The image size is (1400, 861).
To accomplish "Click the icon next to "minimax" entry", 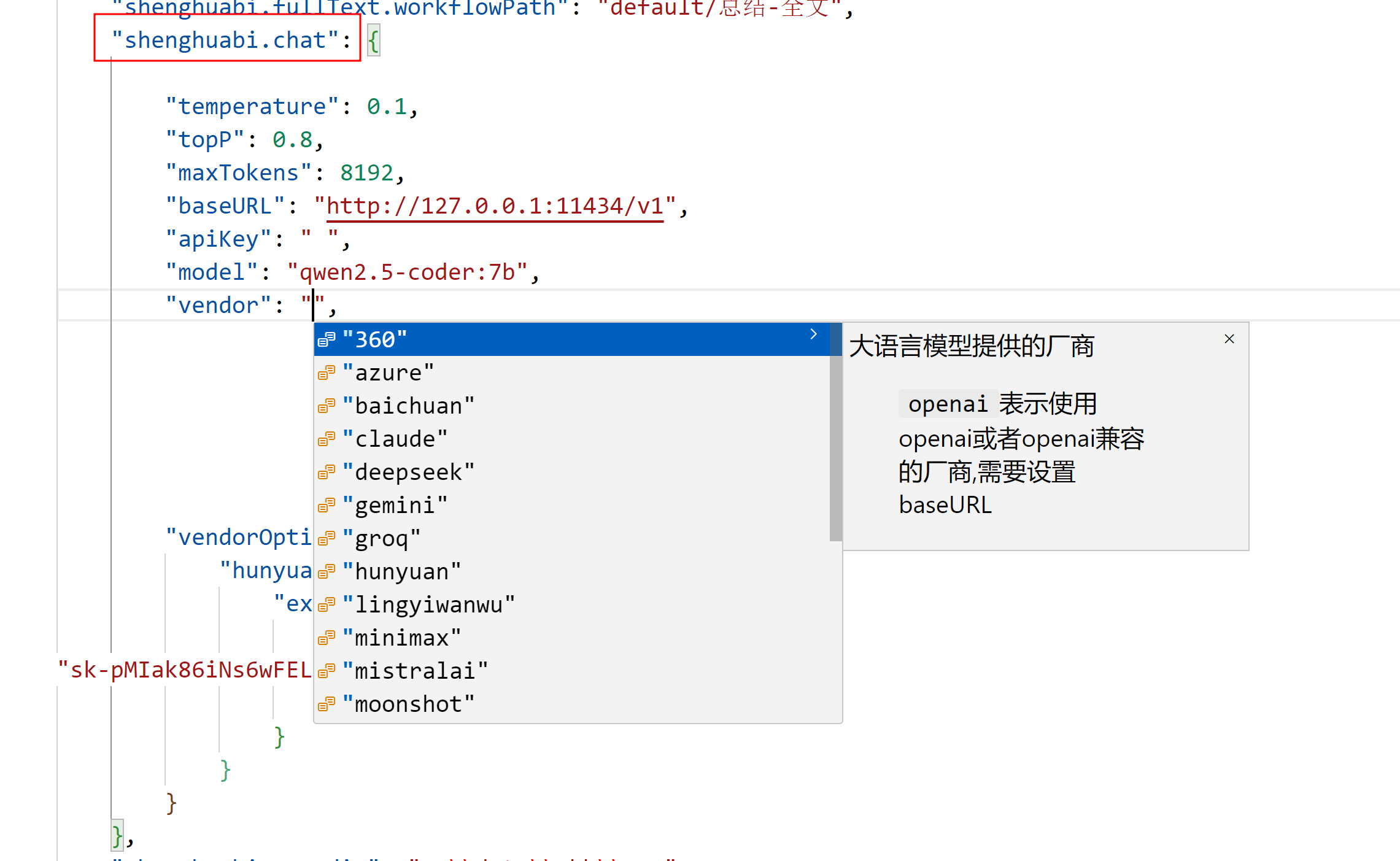I will 327,638.
